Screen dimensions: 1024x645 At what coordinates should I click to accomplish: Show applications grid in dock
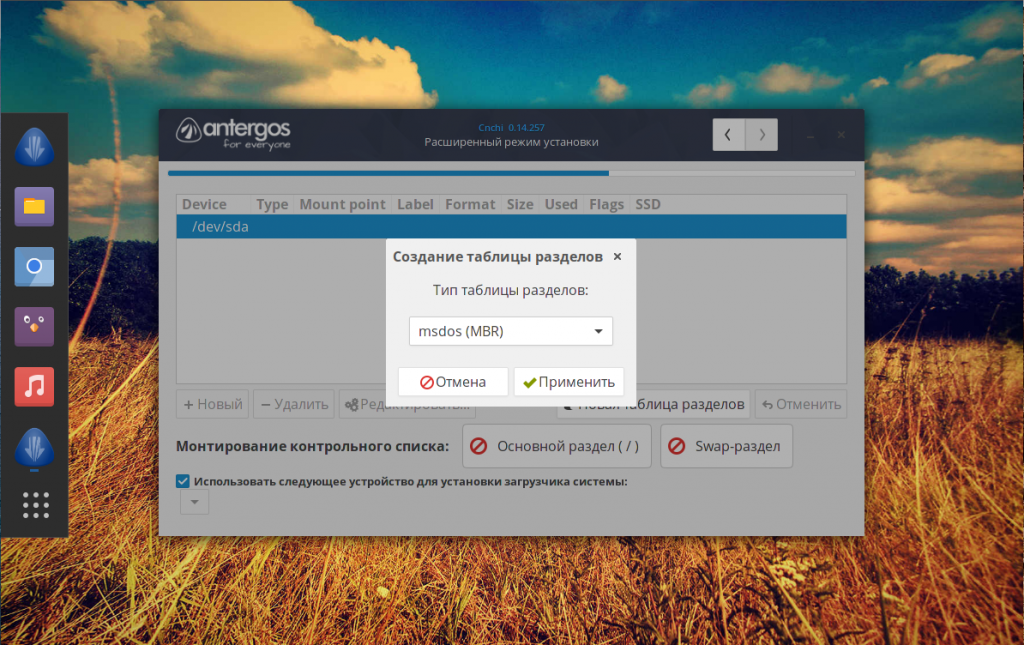36,505
